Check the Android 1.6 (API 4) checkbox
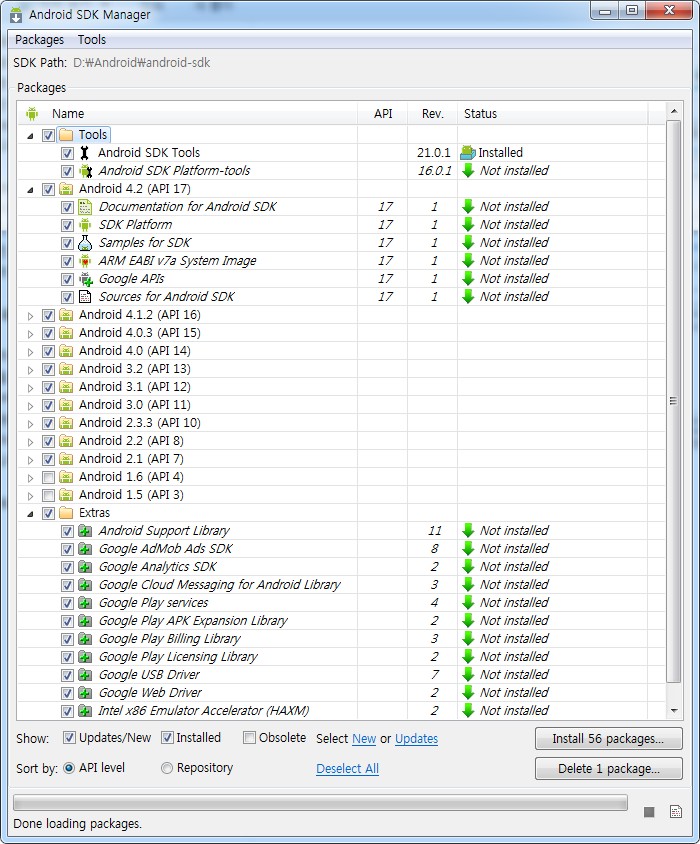 [x=48, y=477]
